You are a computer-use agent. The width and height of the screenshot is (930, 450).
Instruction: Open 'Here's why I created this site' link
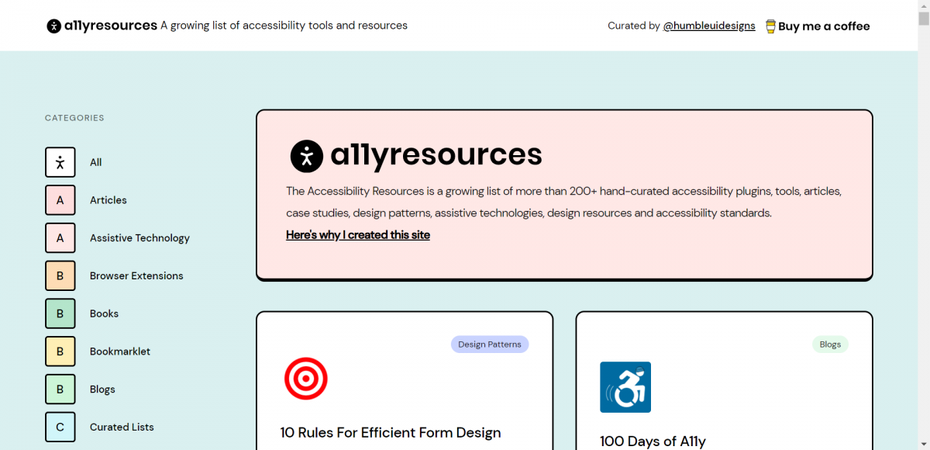pyautogui.click(x=358, y=235)
